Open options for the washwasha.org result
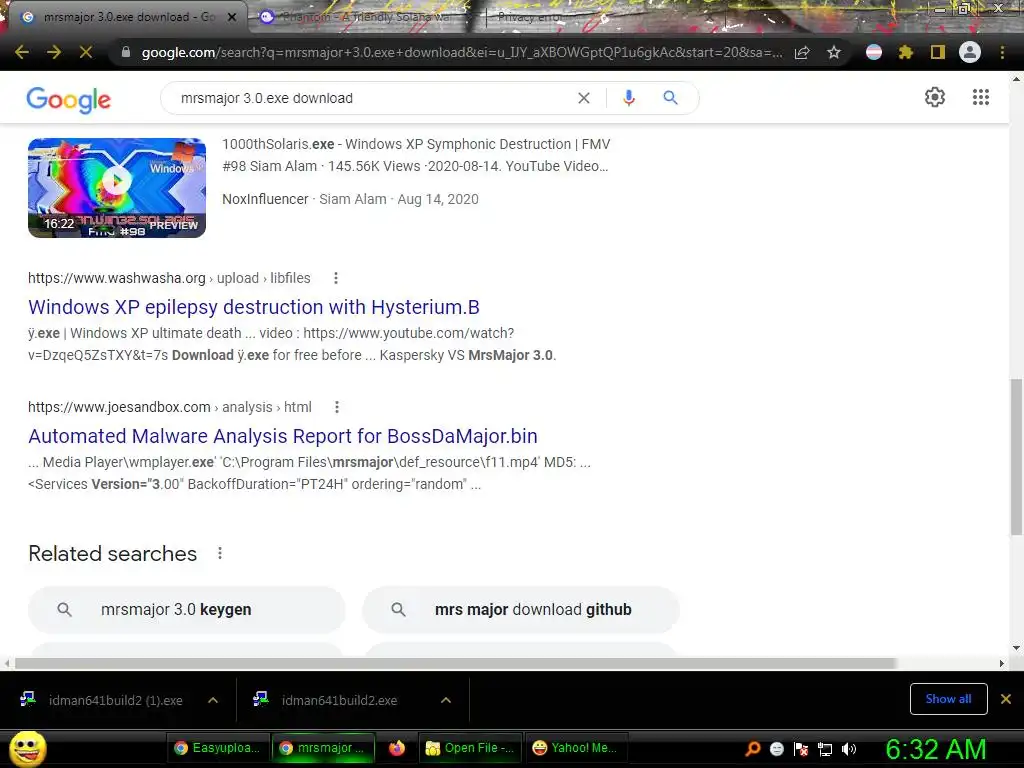Viewport: 1024px width, 768px height. coord(336,278)
